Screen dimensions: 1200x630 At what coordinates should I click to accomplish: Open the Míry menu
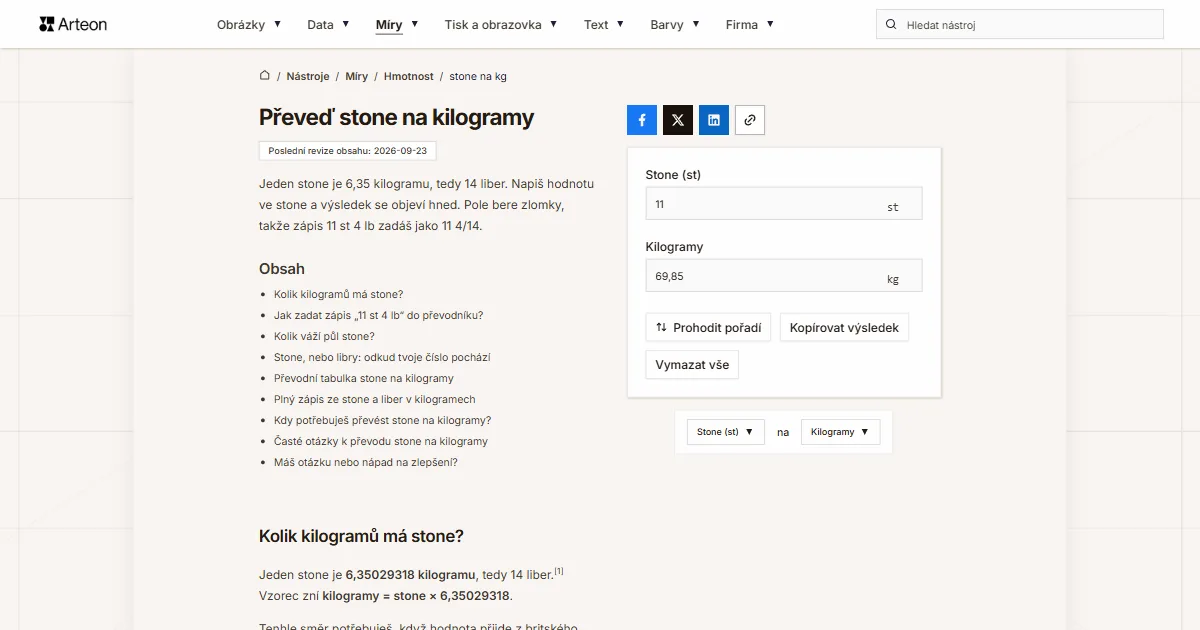click(x=397, y=24)
